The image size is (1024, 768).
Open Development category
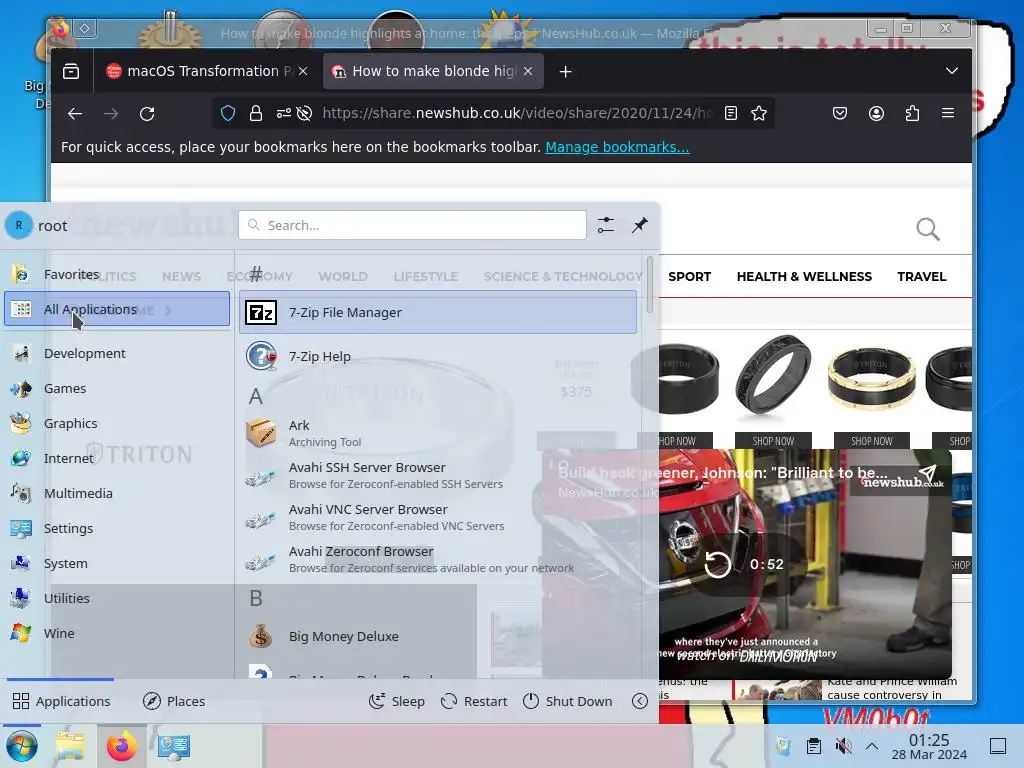coord(117,353)
